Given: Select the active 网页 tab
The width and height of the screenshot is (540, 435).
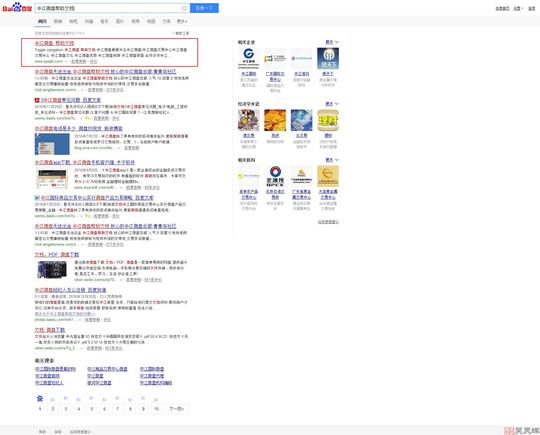Looking at the screenshot, I should point(42,21).
